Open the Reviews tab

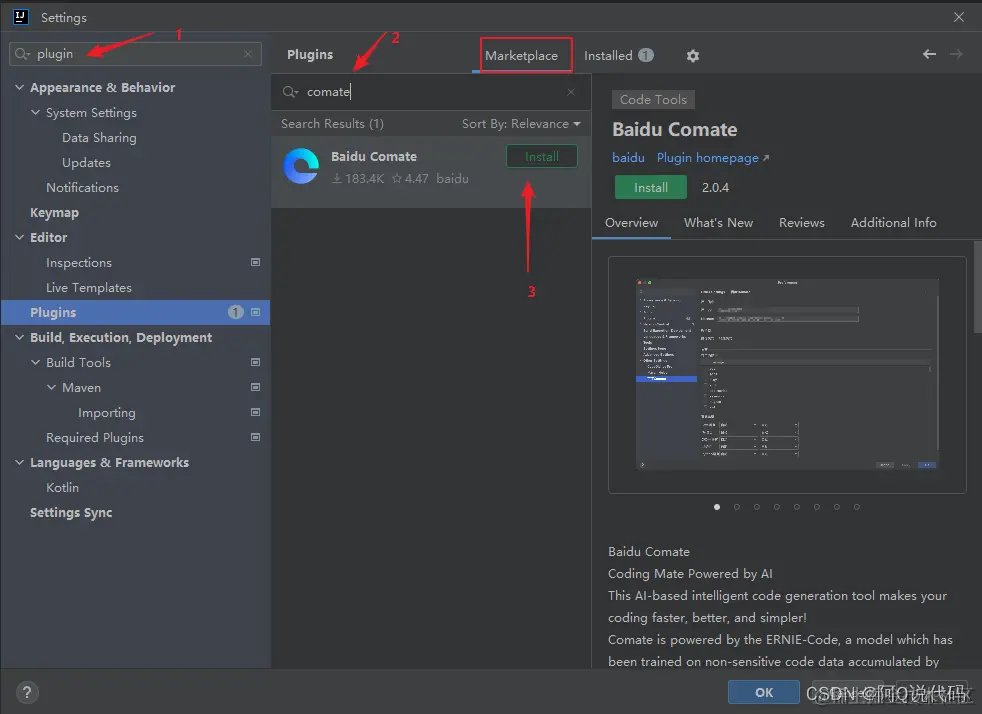(x=802, y=222)
